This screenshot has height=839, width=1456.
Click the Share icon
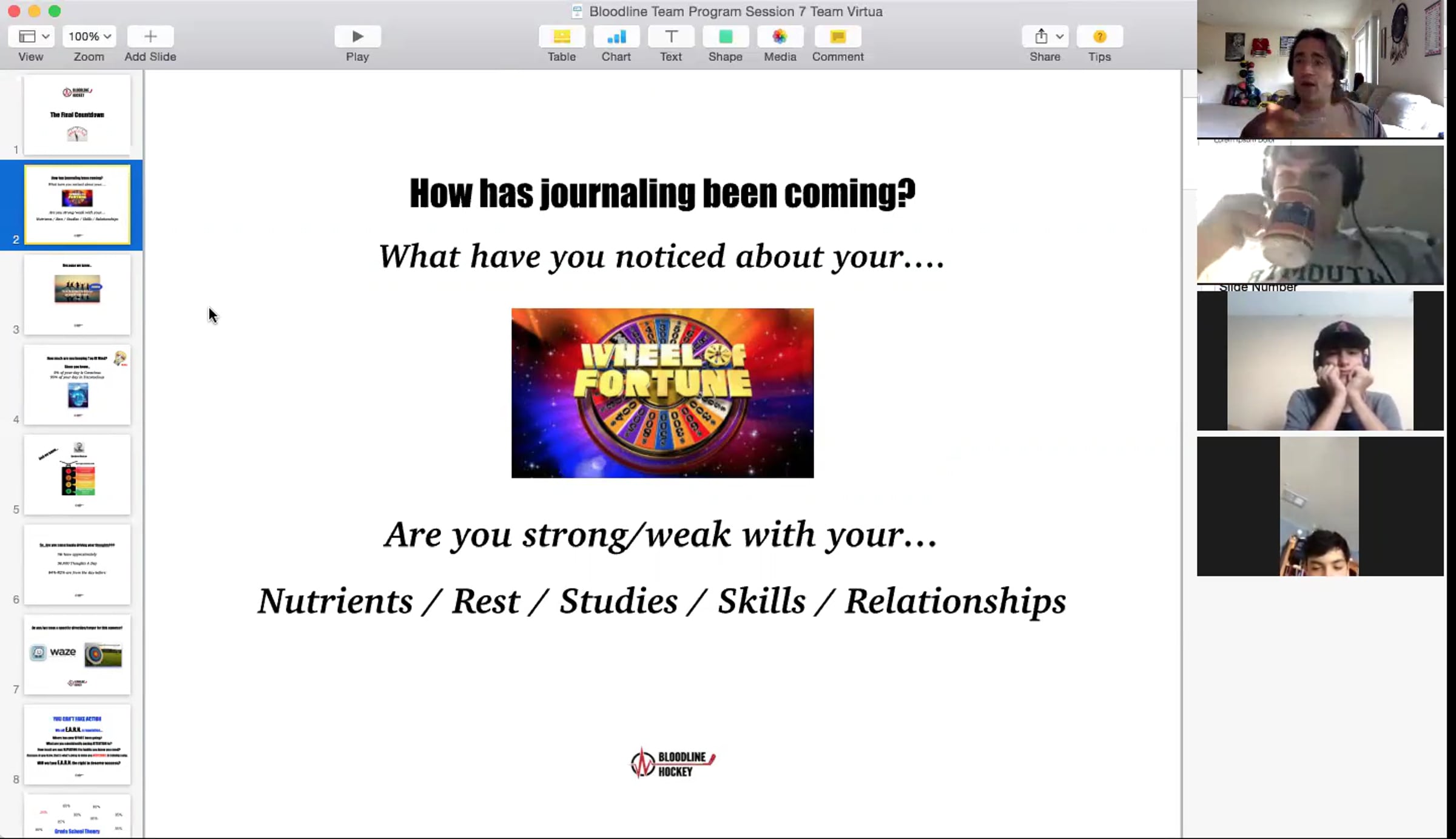[1041, 36]
